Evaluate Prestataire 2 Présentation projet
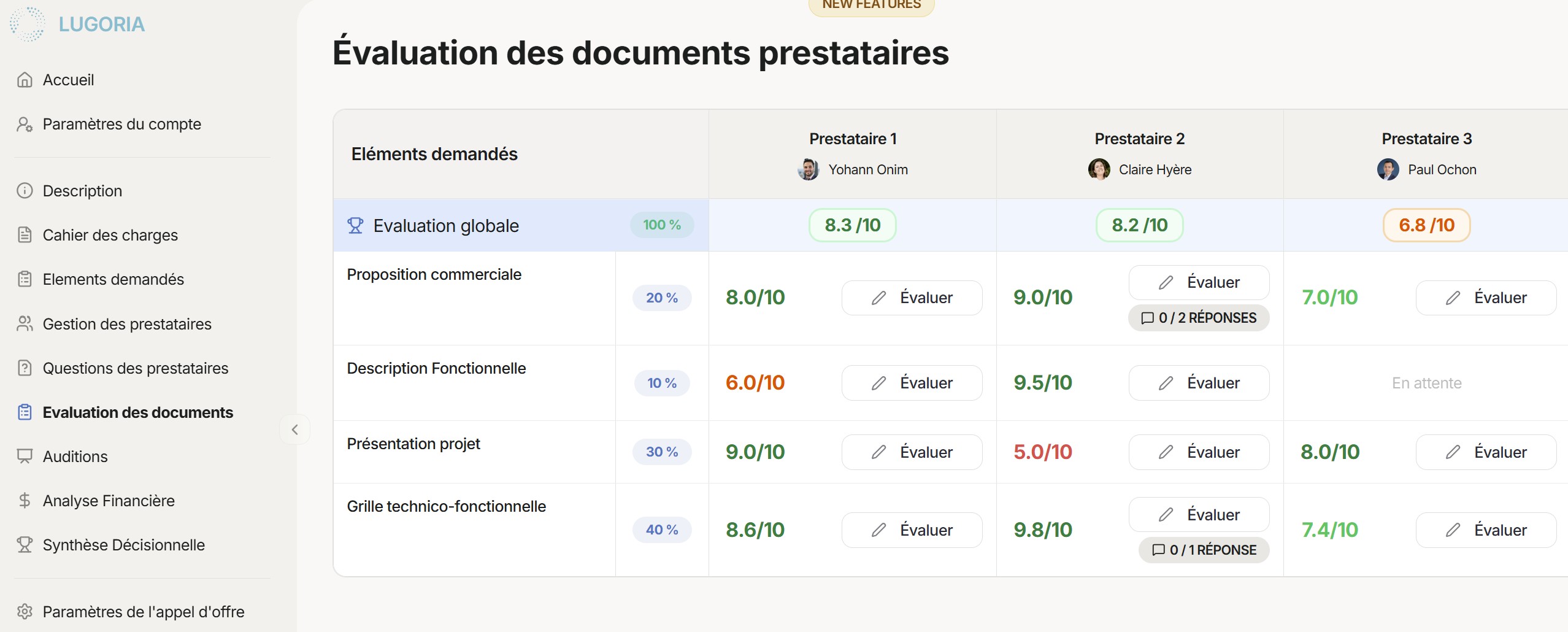The height and width of the screenshot is (632, 1568). tap(1199, 452)
